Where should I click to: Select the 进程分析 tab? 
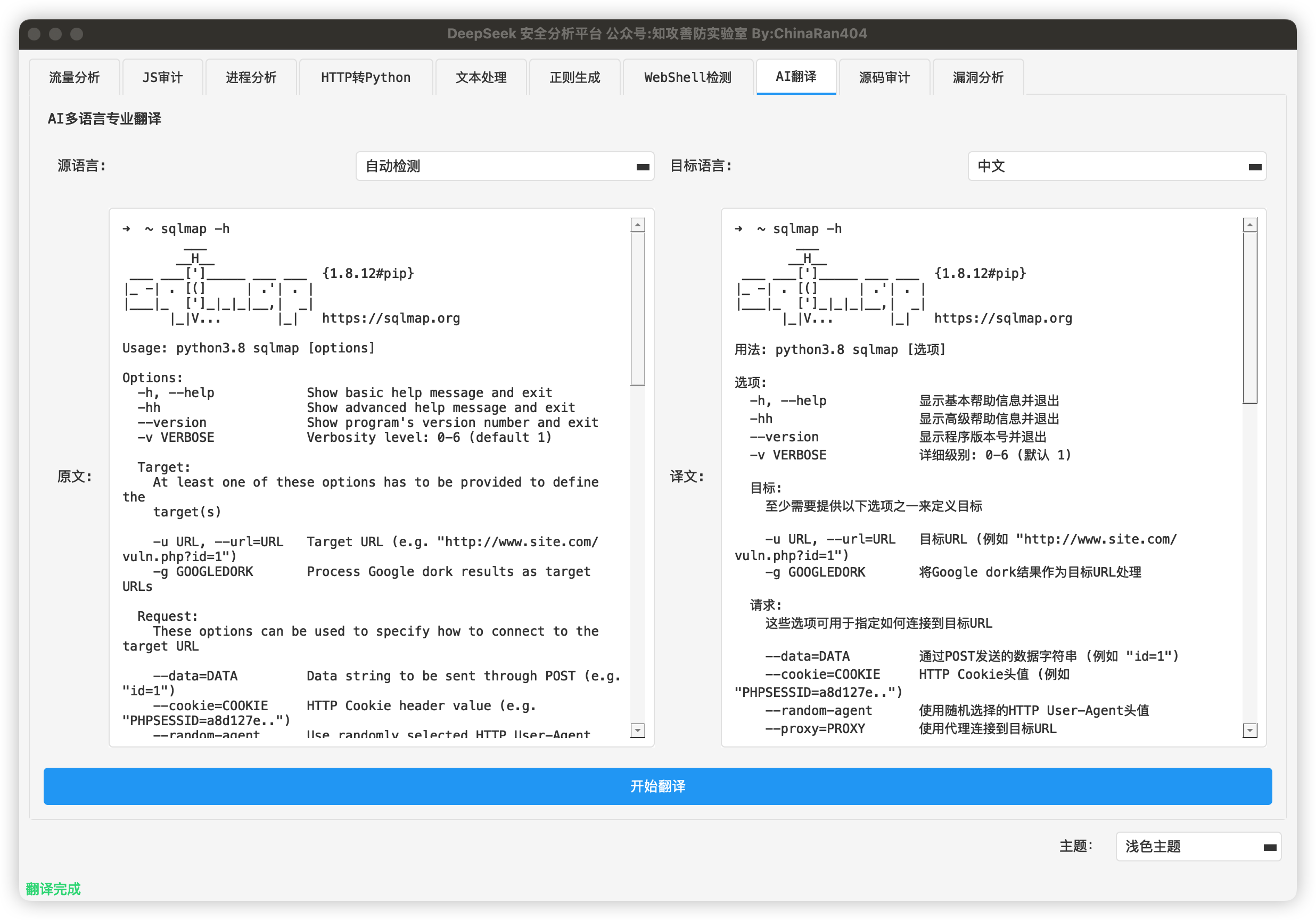251,77
